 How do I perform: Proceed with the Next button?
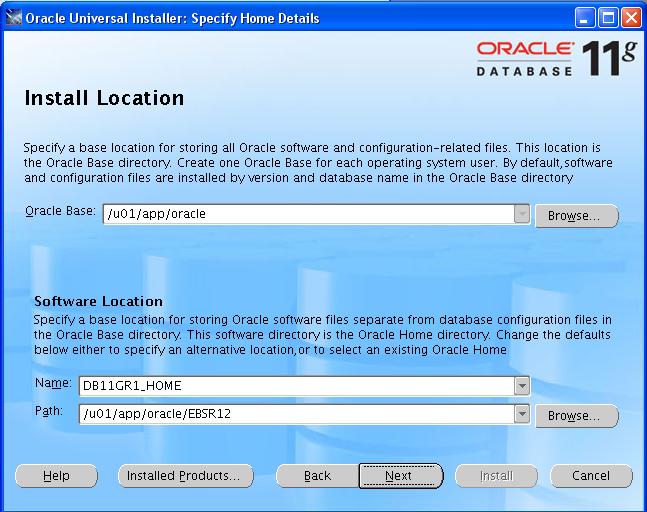399,476
